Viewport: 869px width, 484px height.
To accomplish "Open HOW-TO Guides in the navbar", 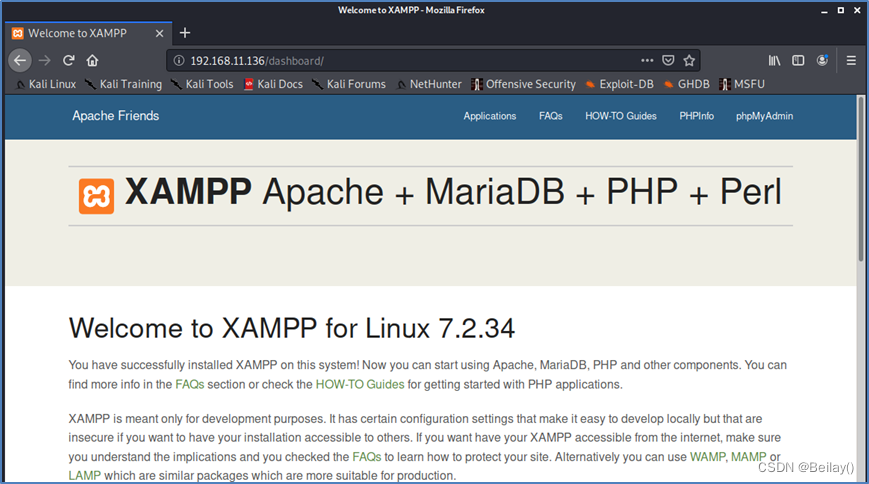I will 621,116.
